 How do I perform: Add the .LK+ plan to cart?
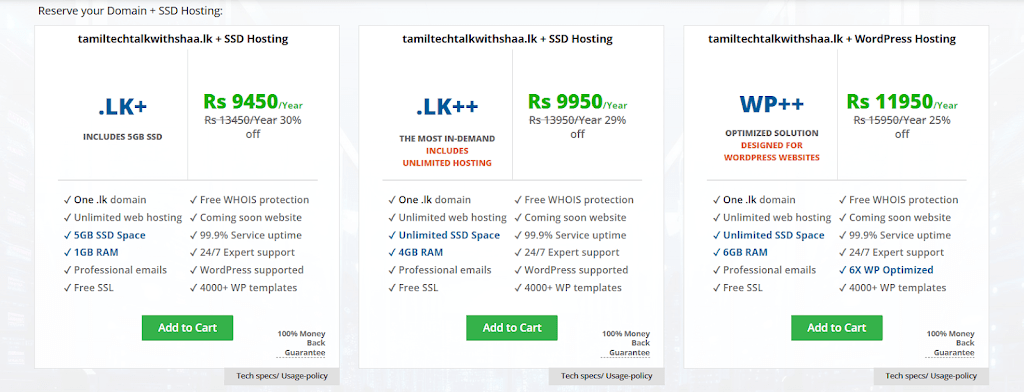[187, 328]
